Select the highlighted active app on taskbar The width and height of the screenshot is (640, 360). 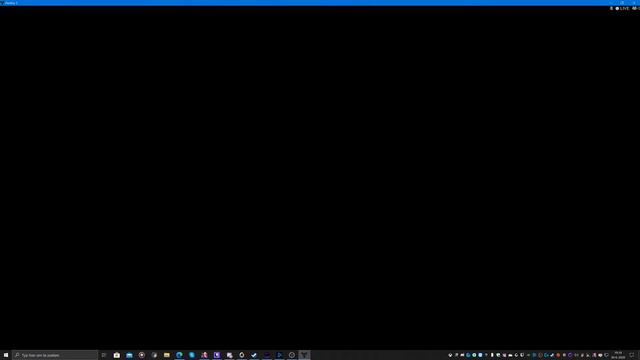click(304, 355)
